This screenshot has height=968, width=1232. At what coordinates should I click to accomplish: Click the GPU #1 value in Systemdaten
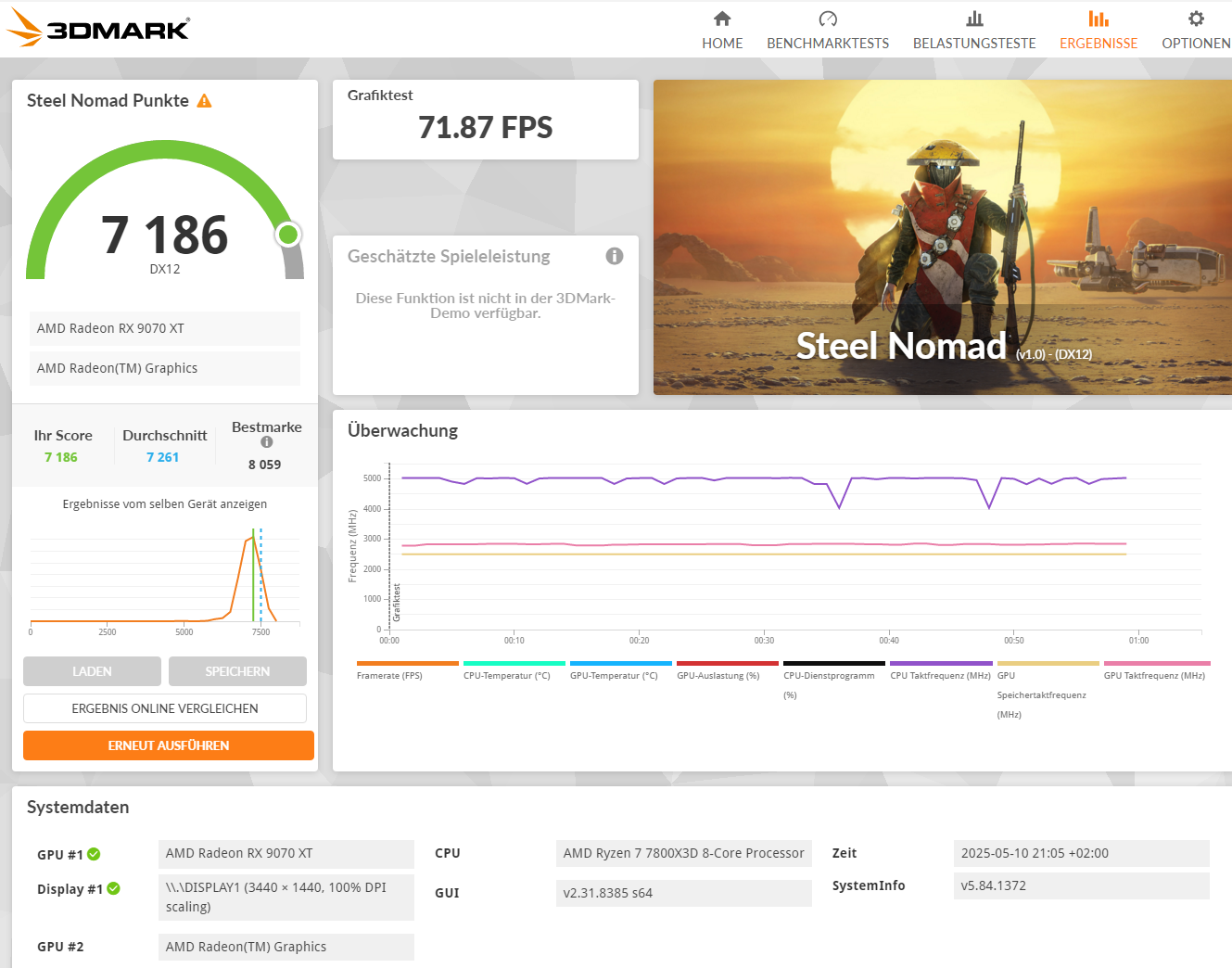click(x=286, y=854)
